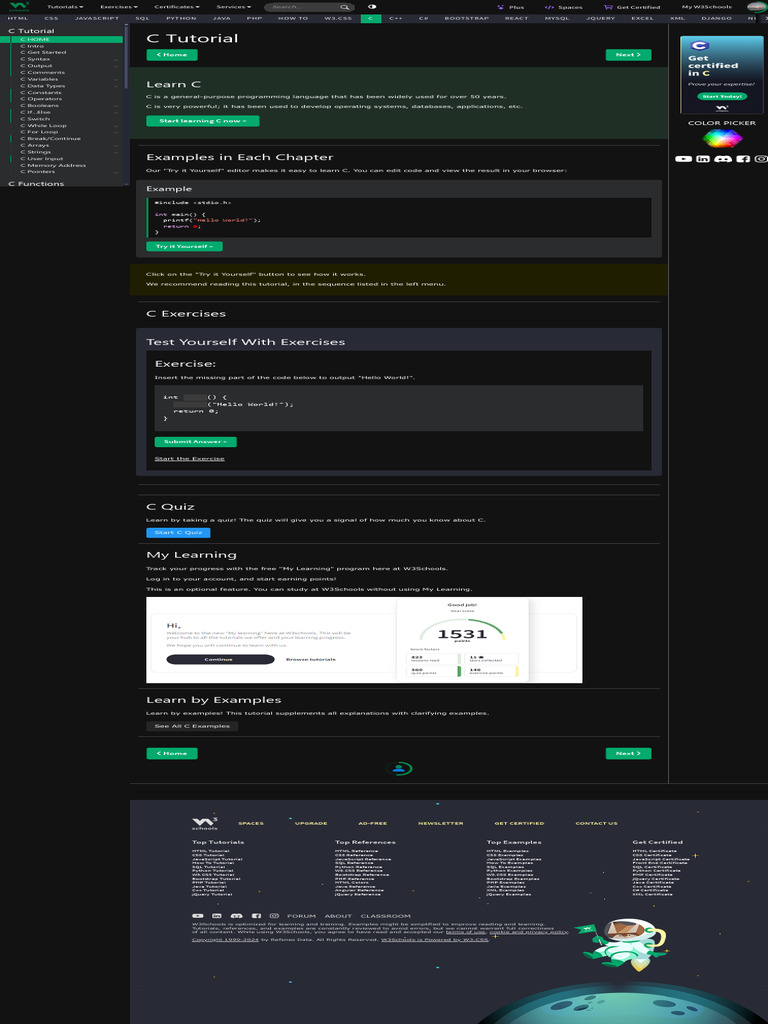Click Start C Quiz button

tap(178, 533)
